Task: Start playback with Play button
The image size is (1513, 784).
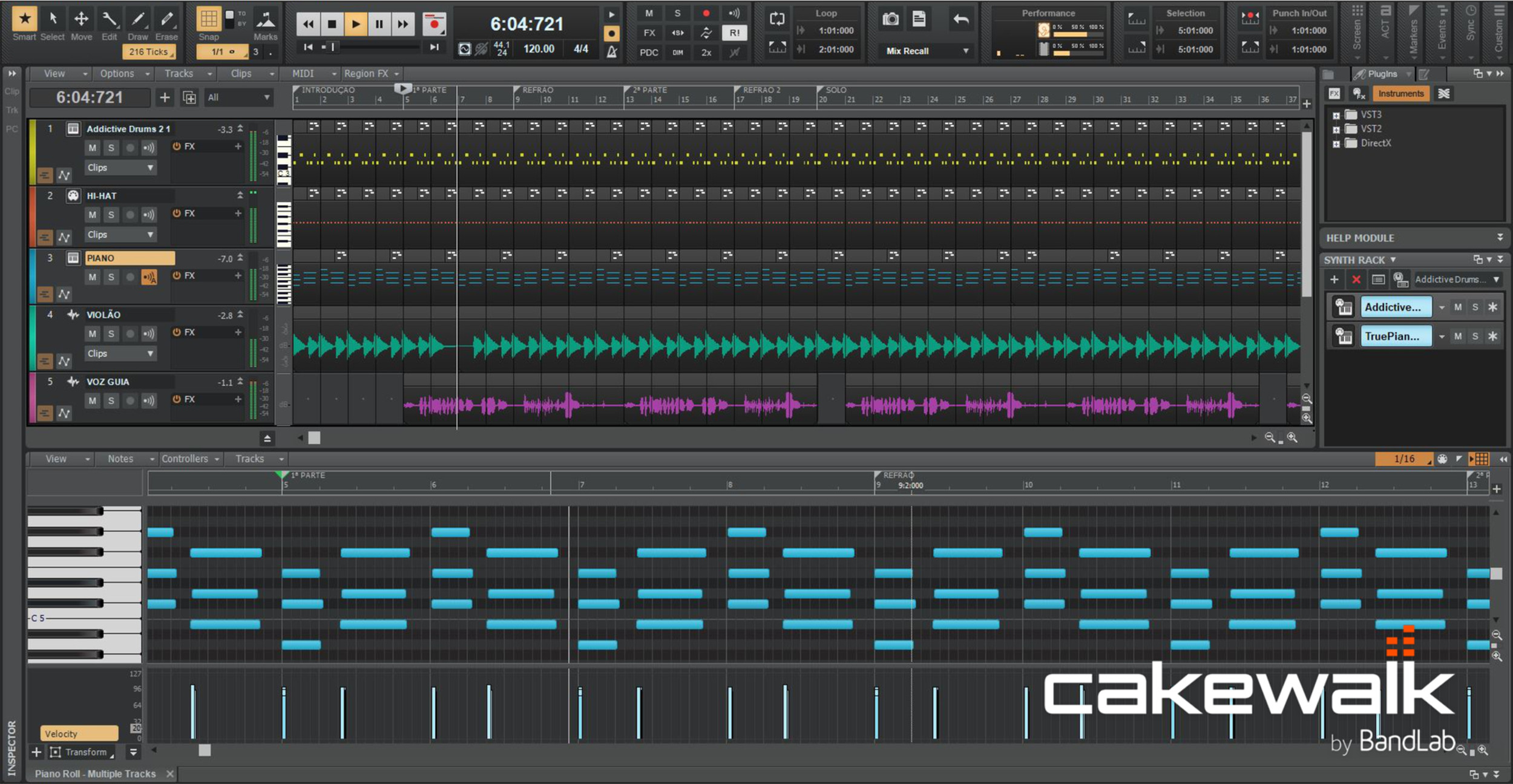Action: coord(355,24)
